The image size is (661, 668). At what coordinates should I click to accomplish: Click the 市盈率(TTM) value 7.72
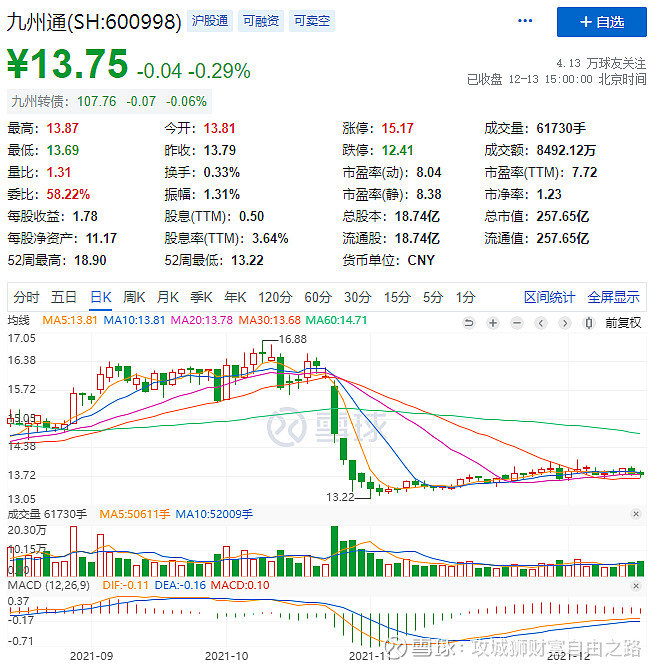[x=584, y=172]
